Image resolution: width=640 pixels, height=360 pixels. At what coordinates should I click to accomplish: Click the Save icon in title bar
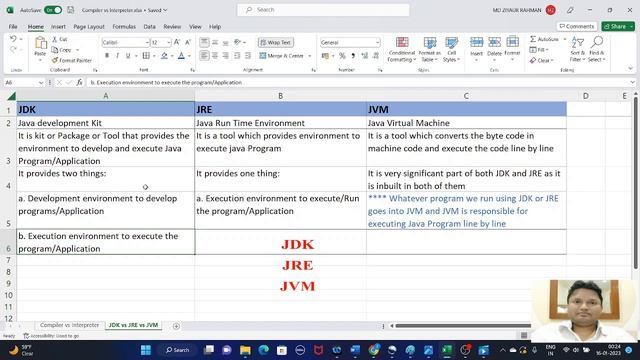(71, 10)
